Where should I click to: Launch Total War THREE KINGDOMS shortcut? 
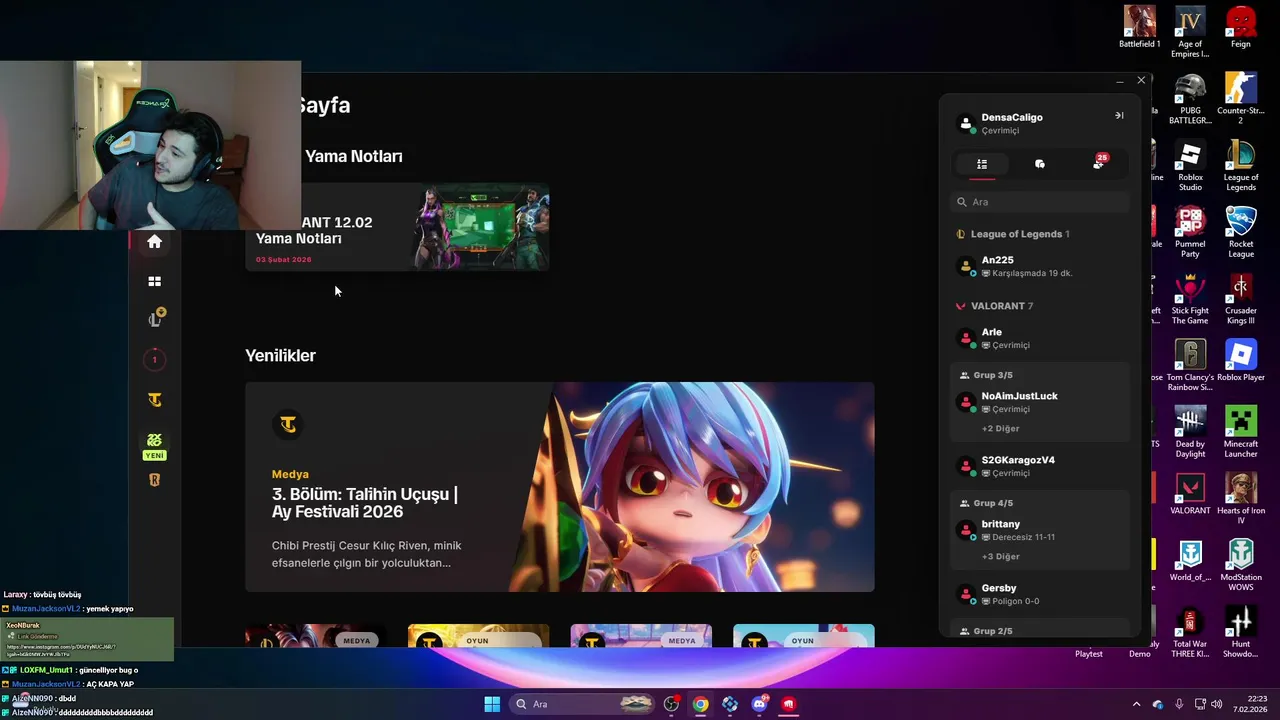(x=1190, y=633)
